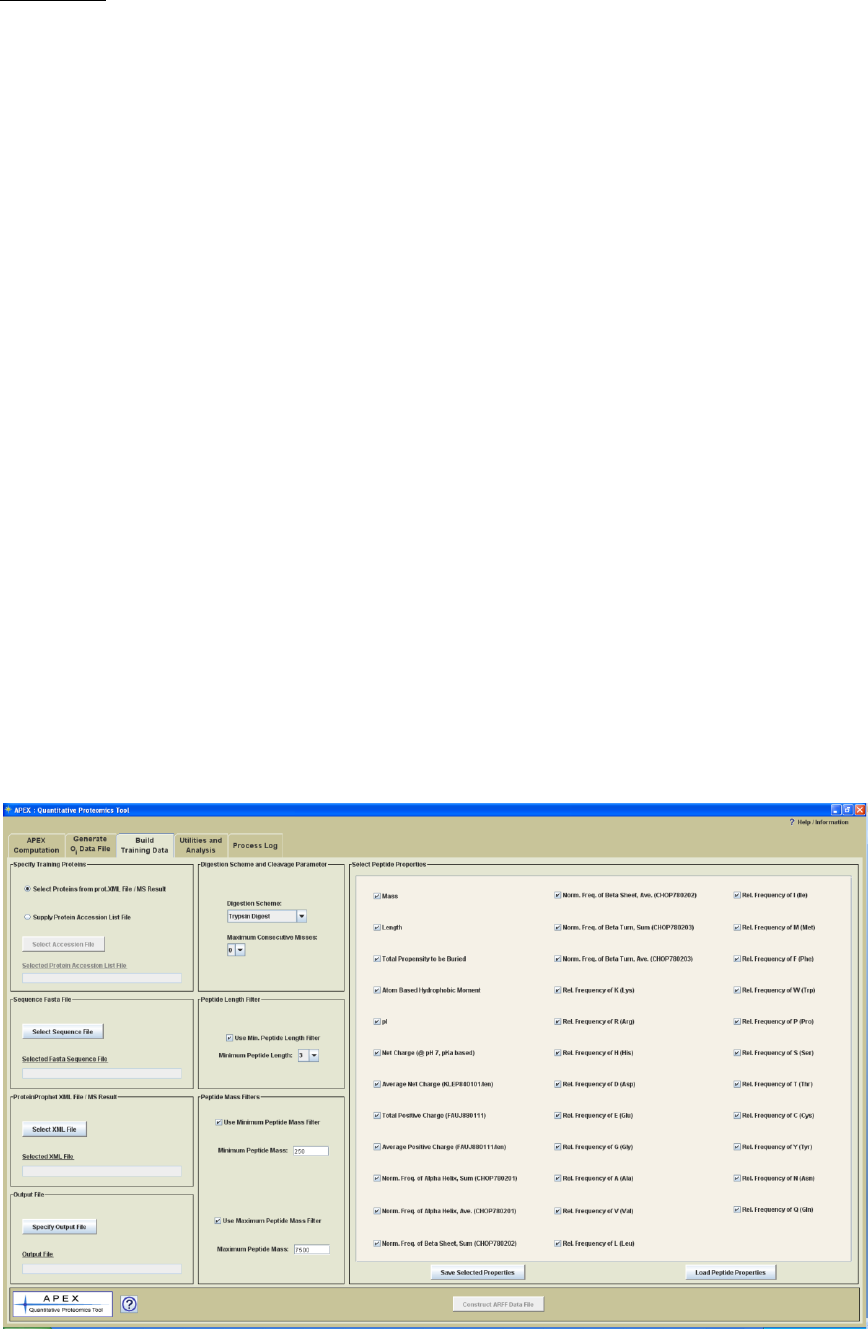Switch to the APEX Computation tab
The width and height of the screenshot is (868, 1329).
37,844
